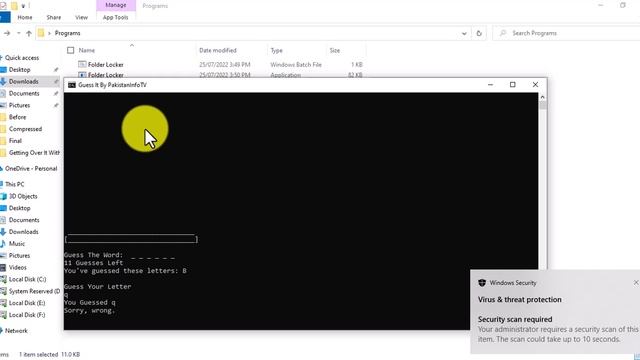Open Local Disk (E:)
640x360 pixels.
click(27, 303)
